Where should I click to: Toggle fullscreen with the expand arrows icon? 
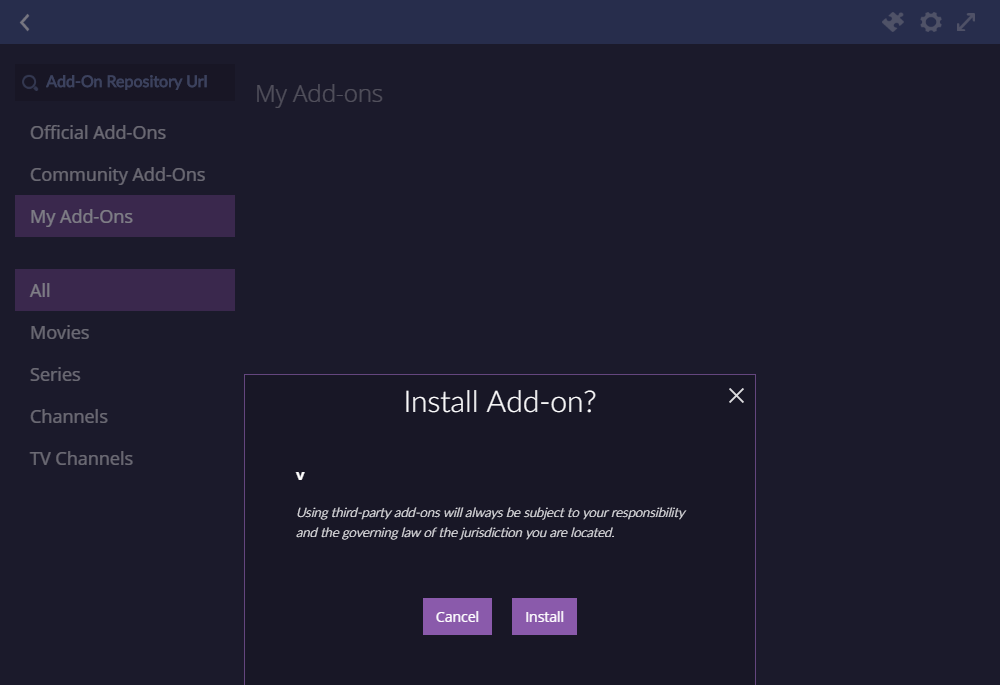(966, 22)
